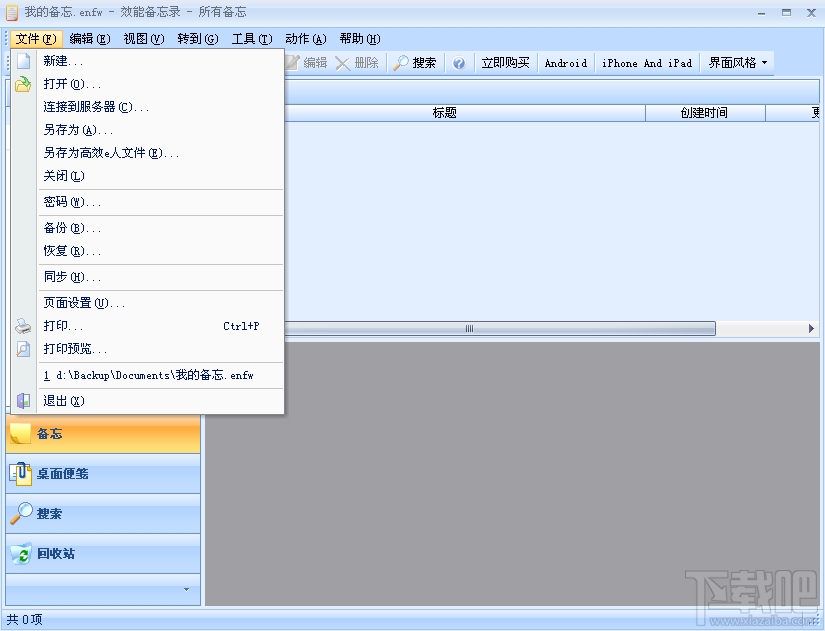Image resolution: width=825 pixels, height=631 pixels.
Task: Open the 帮助 menu
Action: (x=358, y=39)
